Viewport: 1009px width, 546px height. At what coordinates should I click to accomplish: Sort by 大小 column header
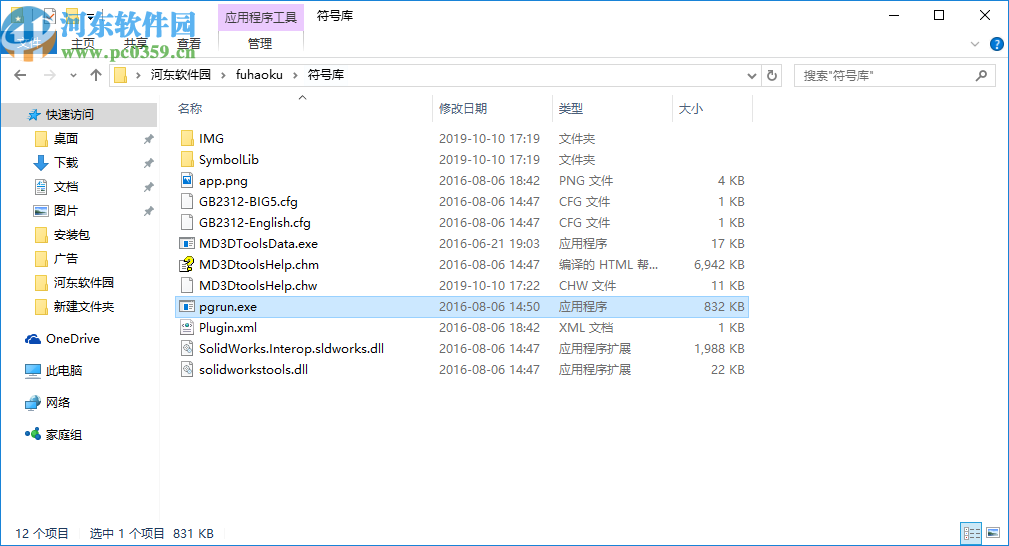[x=691, y=109]
